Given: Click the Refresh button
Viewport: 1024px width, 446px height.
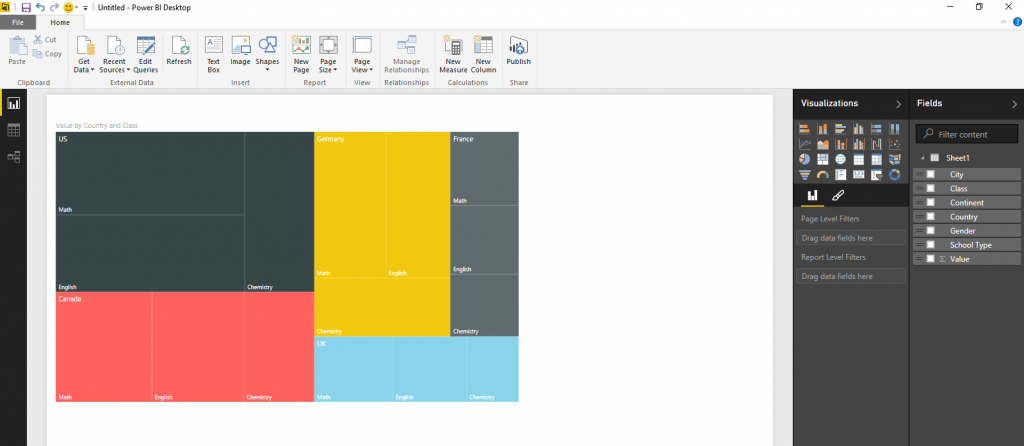Looking at the screenshot, I should point(179,50).
